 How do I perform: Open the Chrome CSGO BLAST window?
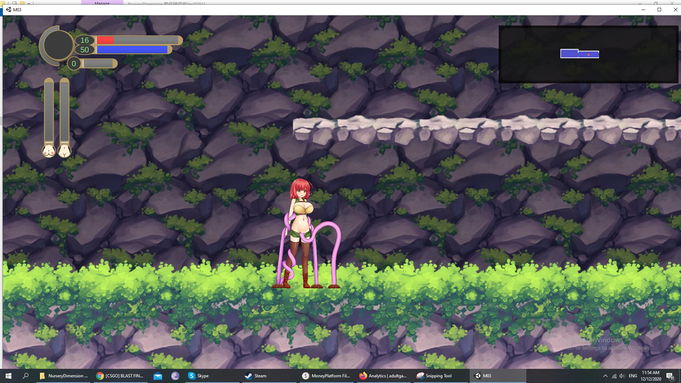point(119,376)
